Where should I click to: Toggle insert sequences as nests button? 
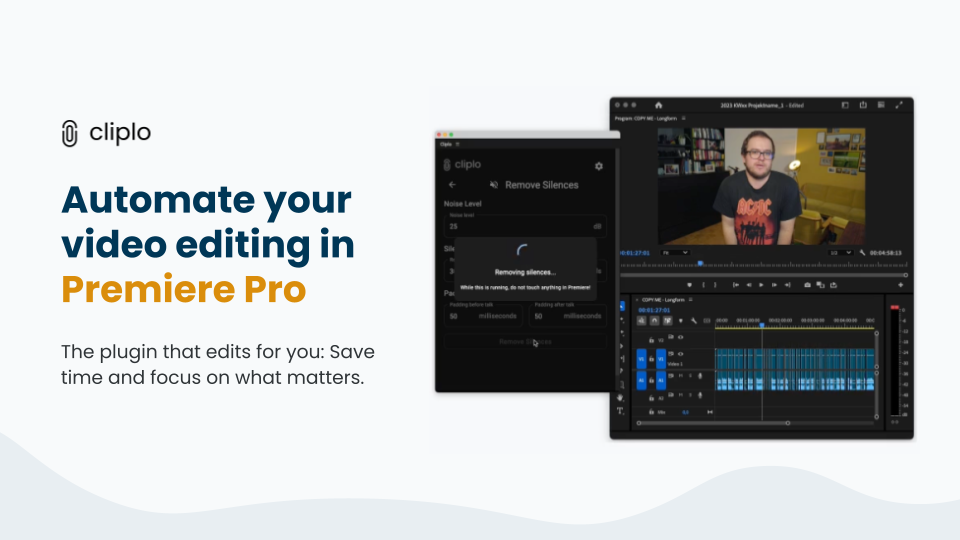click(x=642, y=321)
